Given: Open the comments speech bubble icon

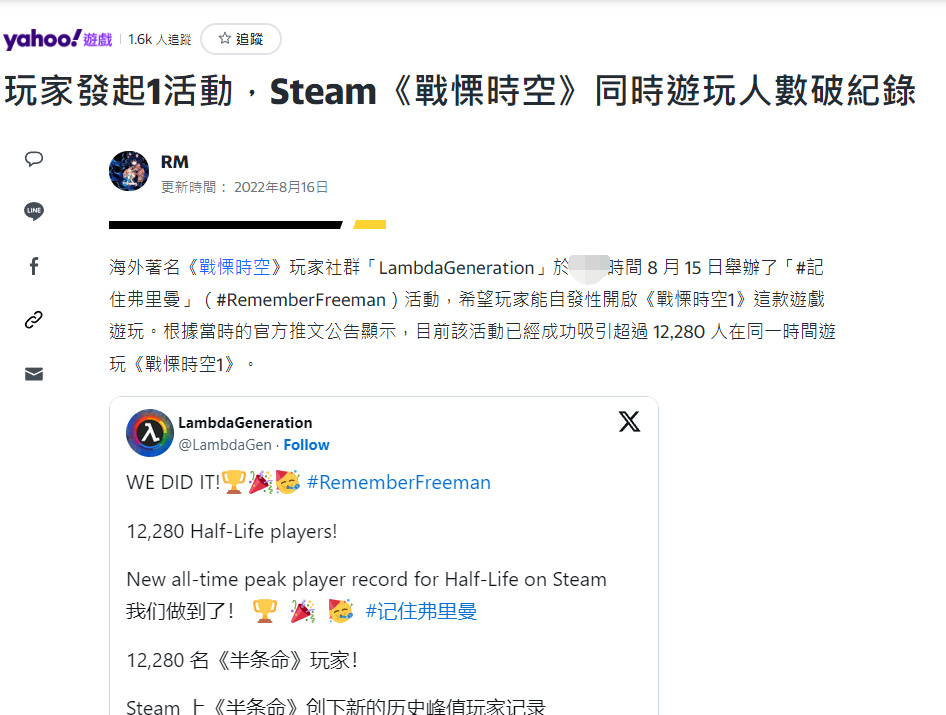Looking at the screenshot, I should pyautogui.click(x=34, y=159).
